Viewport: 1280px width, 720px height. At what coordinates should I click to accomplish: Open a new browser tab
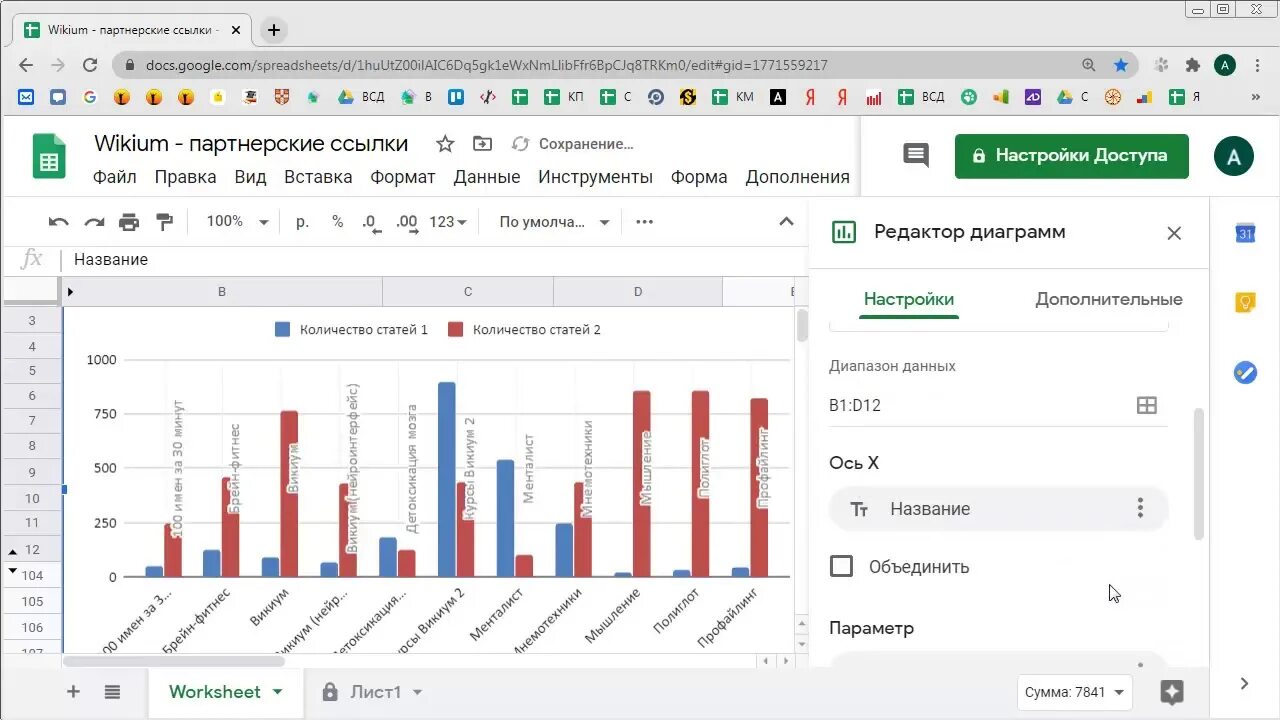tap(274, 30)
